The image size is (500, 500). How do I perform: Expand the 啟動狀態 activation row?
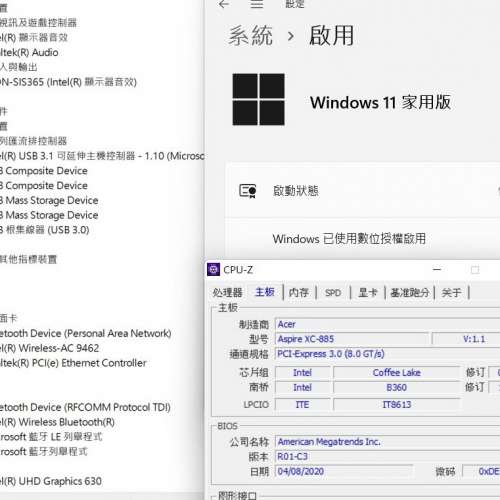pos(363,191)
